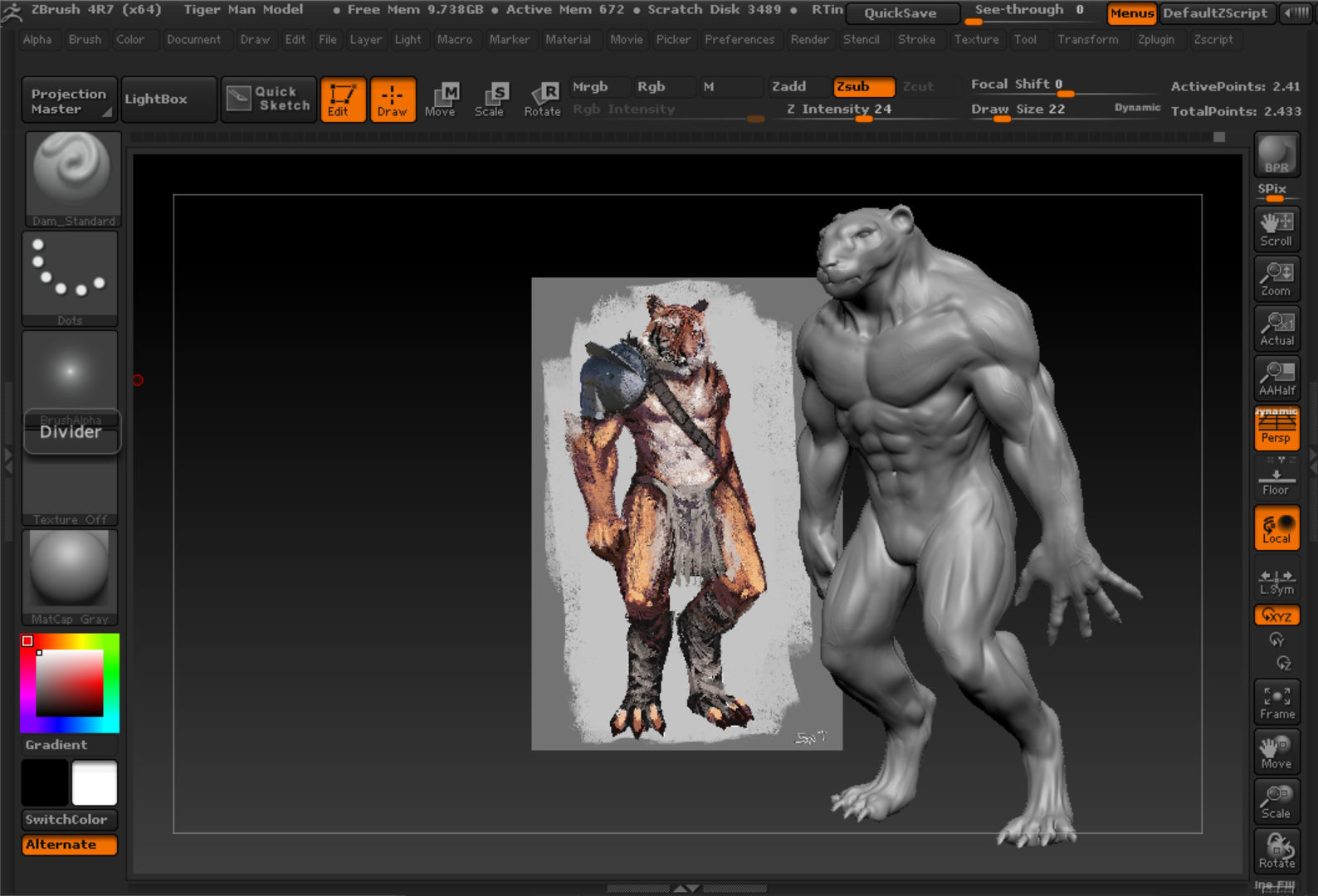Click the Z axis rotation icon
The image size is (1318, 896).
tap(1283, 663)
